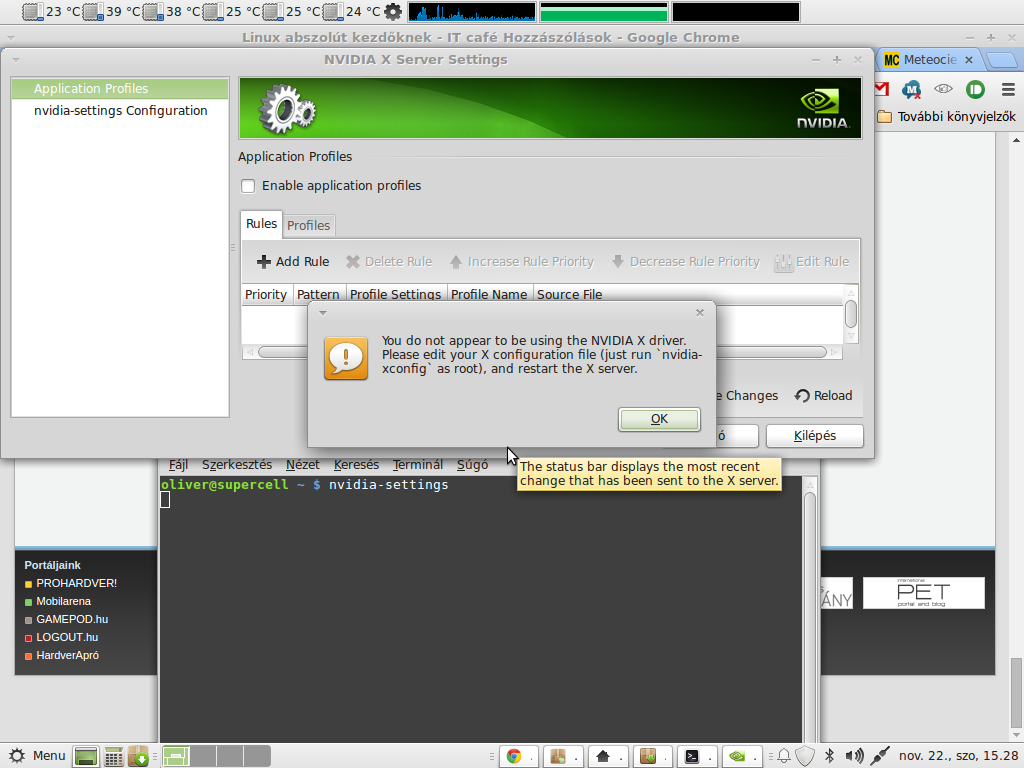Click the Bluetooth tray icon

pyautogui.click(x=829, y=756)
